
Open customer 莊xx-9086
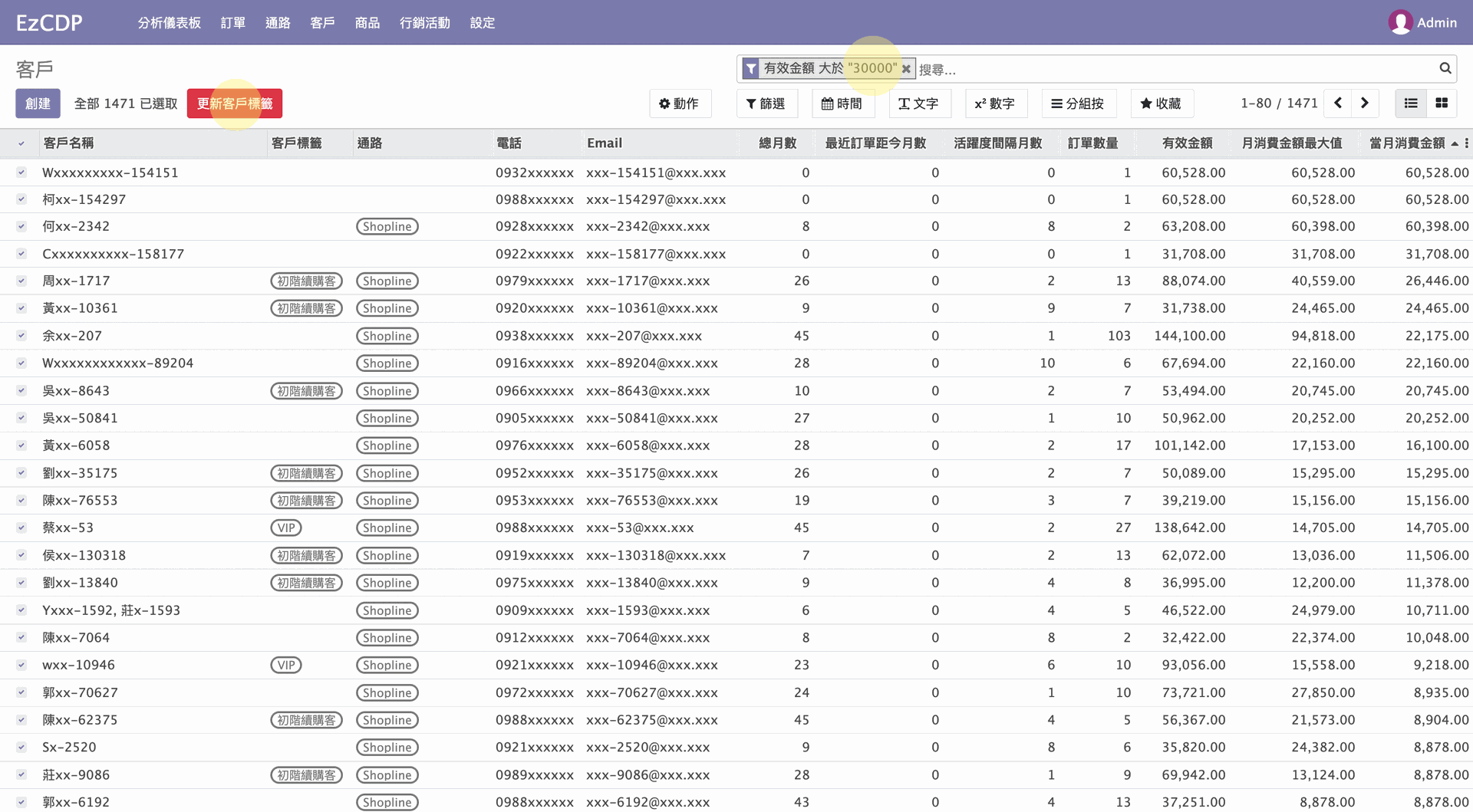(76, 774)
